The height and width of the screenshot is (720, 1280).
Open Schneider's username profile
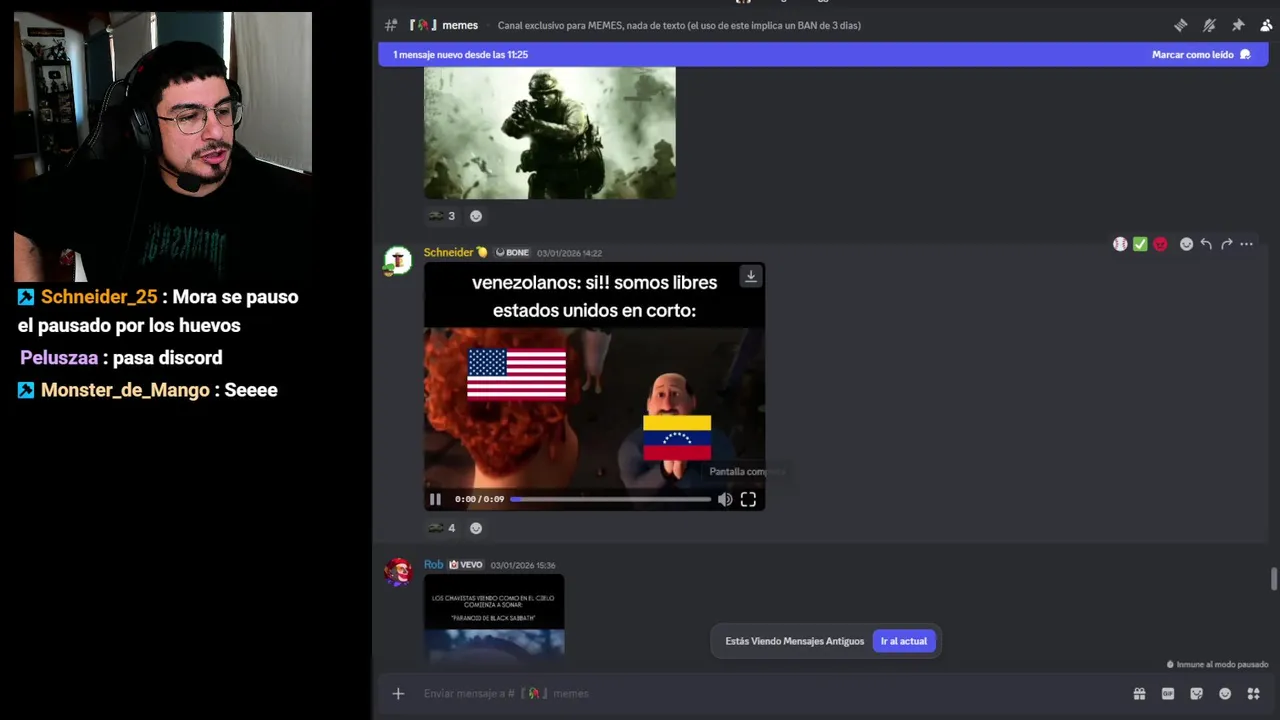point(448,252)
